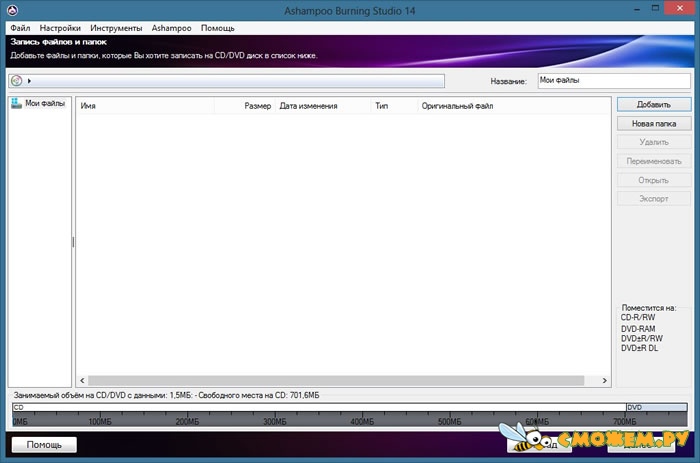Image resolution: width=700 pixels, height=463 pixels.
Task: Close the Ashampoo Burning Studio window
Action: [680, 8]
